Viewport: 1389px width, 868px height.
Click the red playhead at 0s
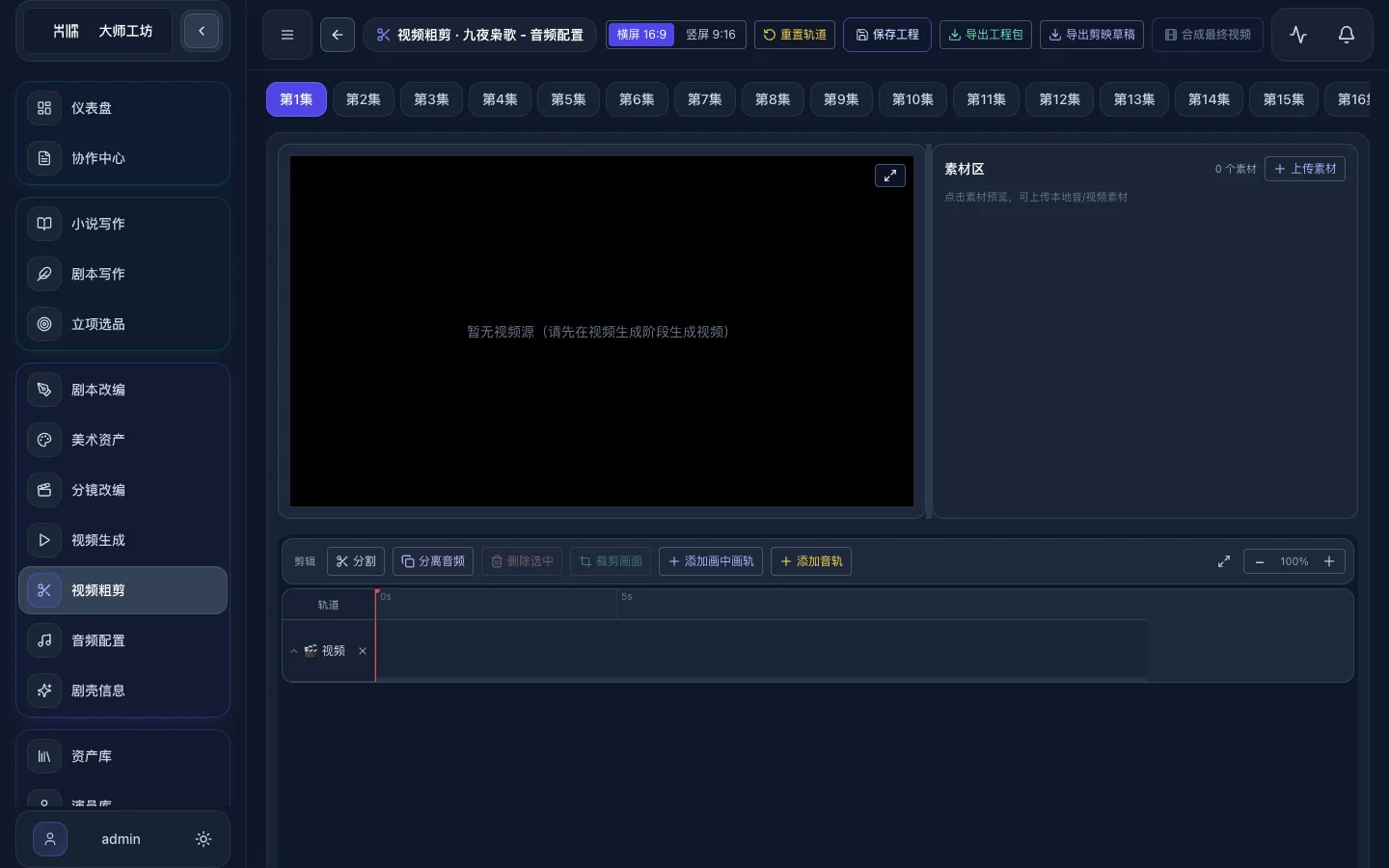376,636
